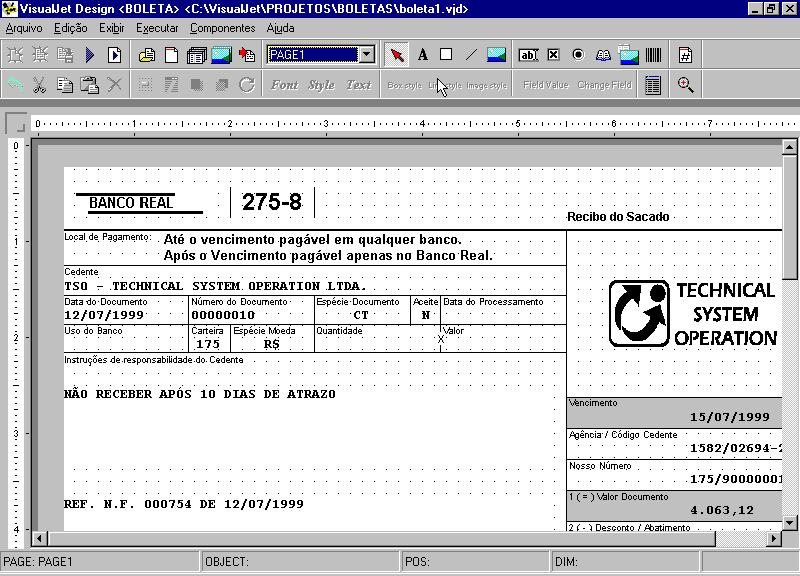Screen dimensions: 800x576
Task: Open the Exibir menu
Action: pyautogui.click(x=111, y=29)
